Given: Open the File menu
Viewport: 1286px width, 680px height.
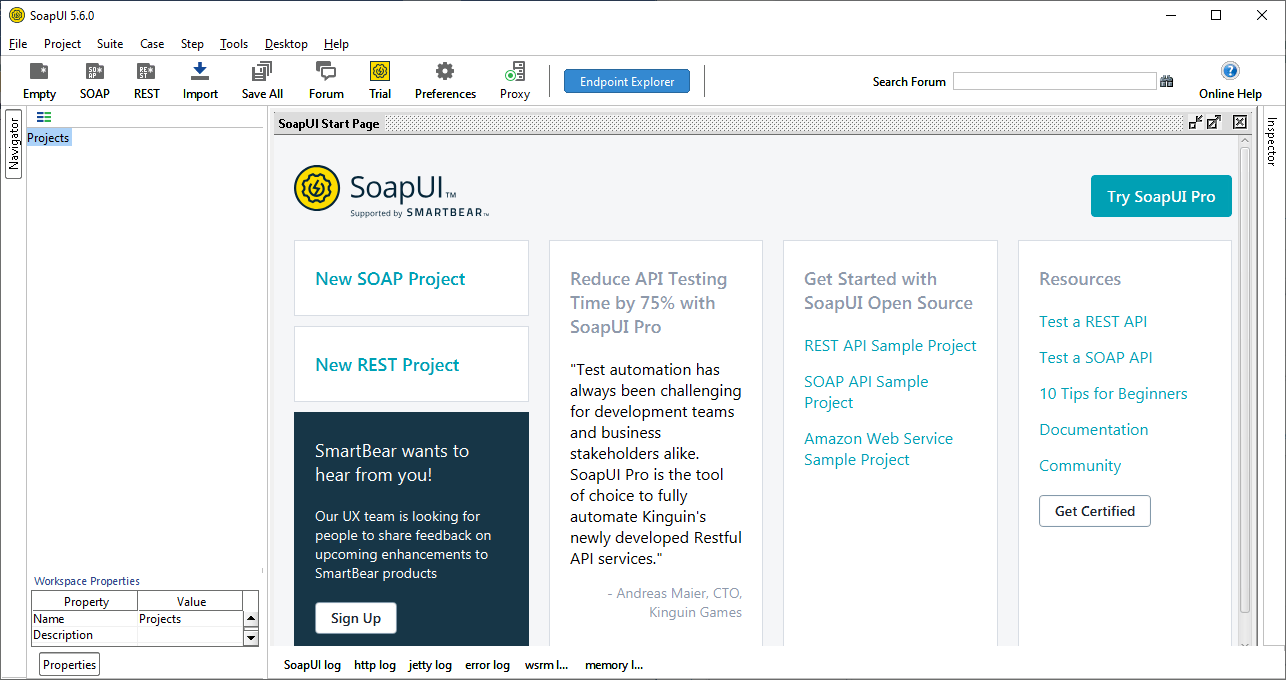Looking at the screenshot, I should pyautogui.click(x=18, y=44).
